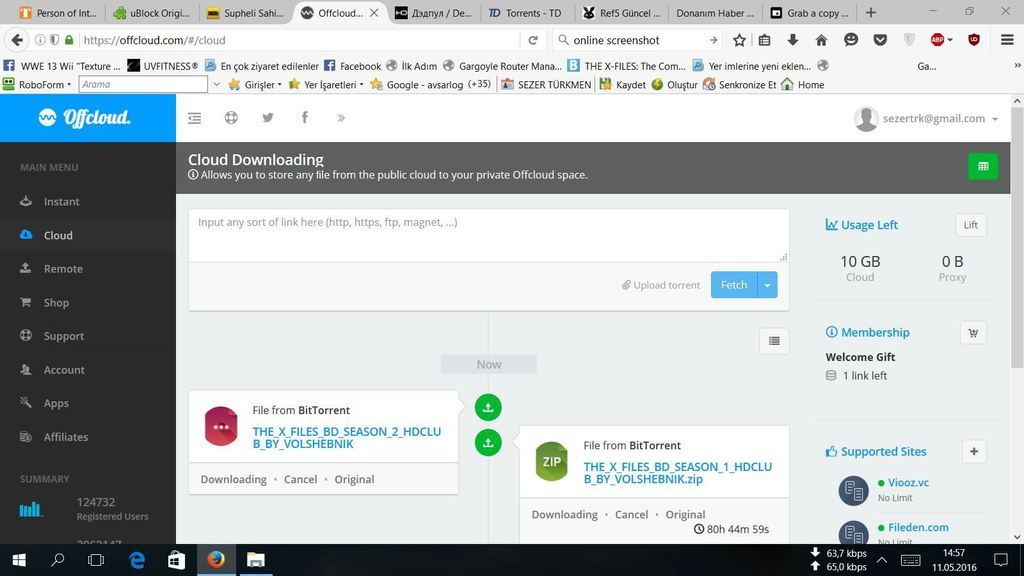Viewport: 1024px width, 576px height.
Task: Toggle the sidebar hamburger menu icon
Action: pos(195,118)
